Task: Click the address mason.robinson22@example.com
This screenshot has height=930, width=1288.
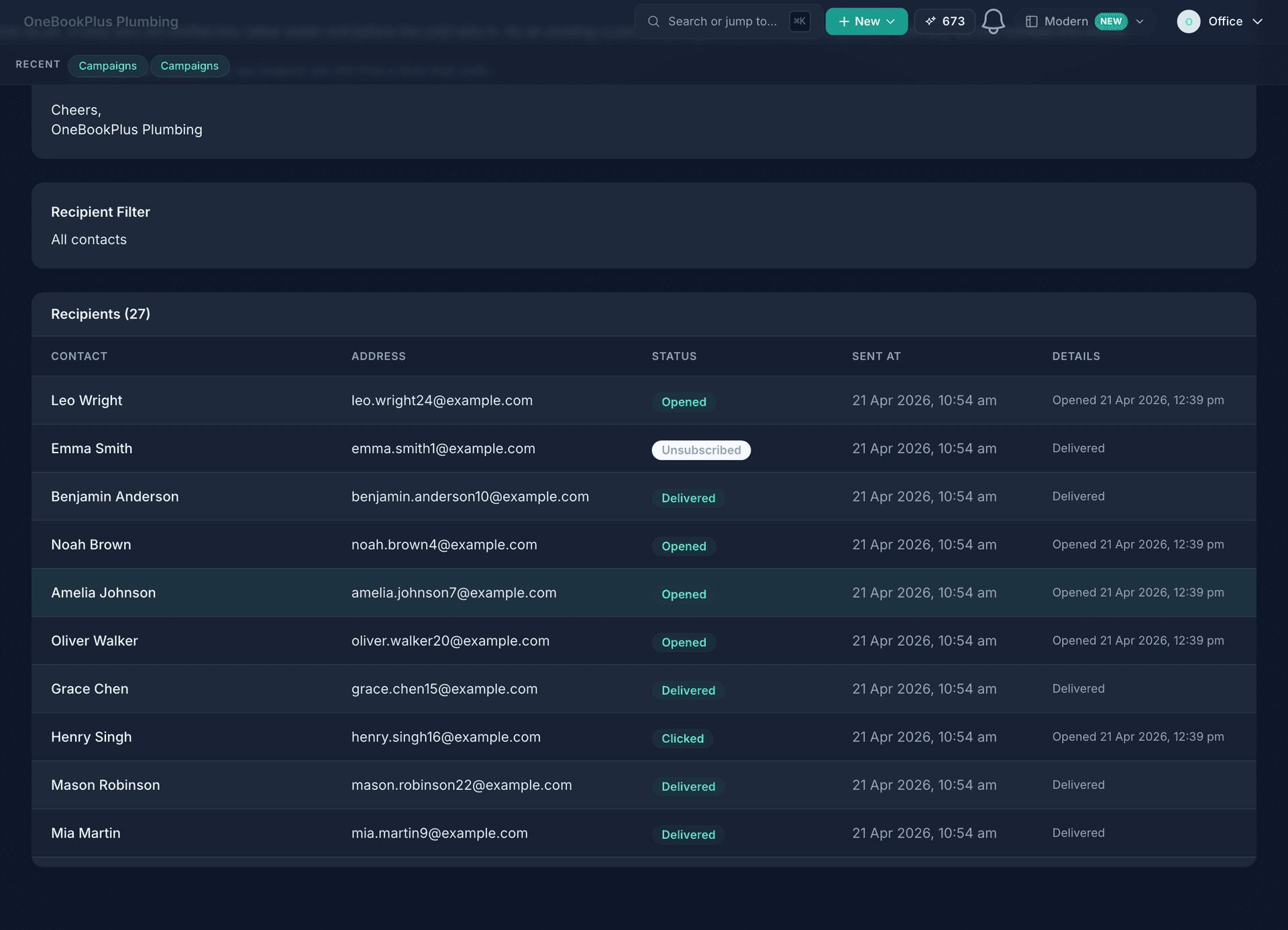Action: pos(462,785)
